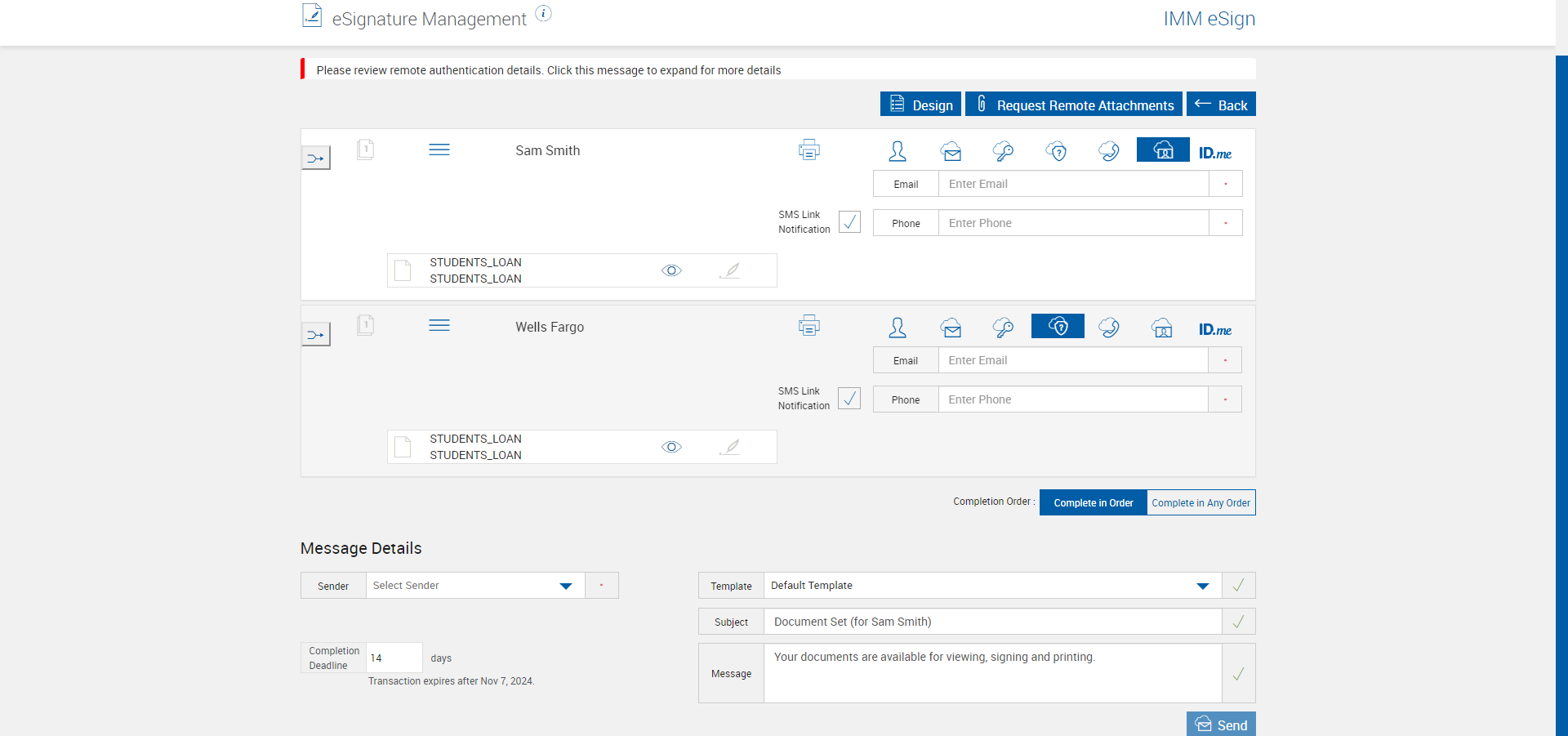Switch to Complete in Any Order
The width and height of the screenshot is (1568, 736).
[x=1200, y=503]
